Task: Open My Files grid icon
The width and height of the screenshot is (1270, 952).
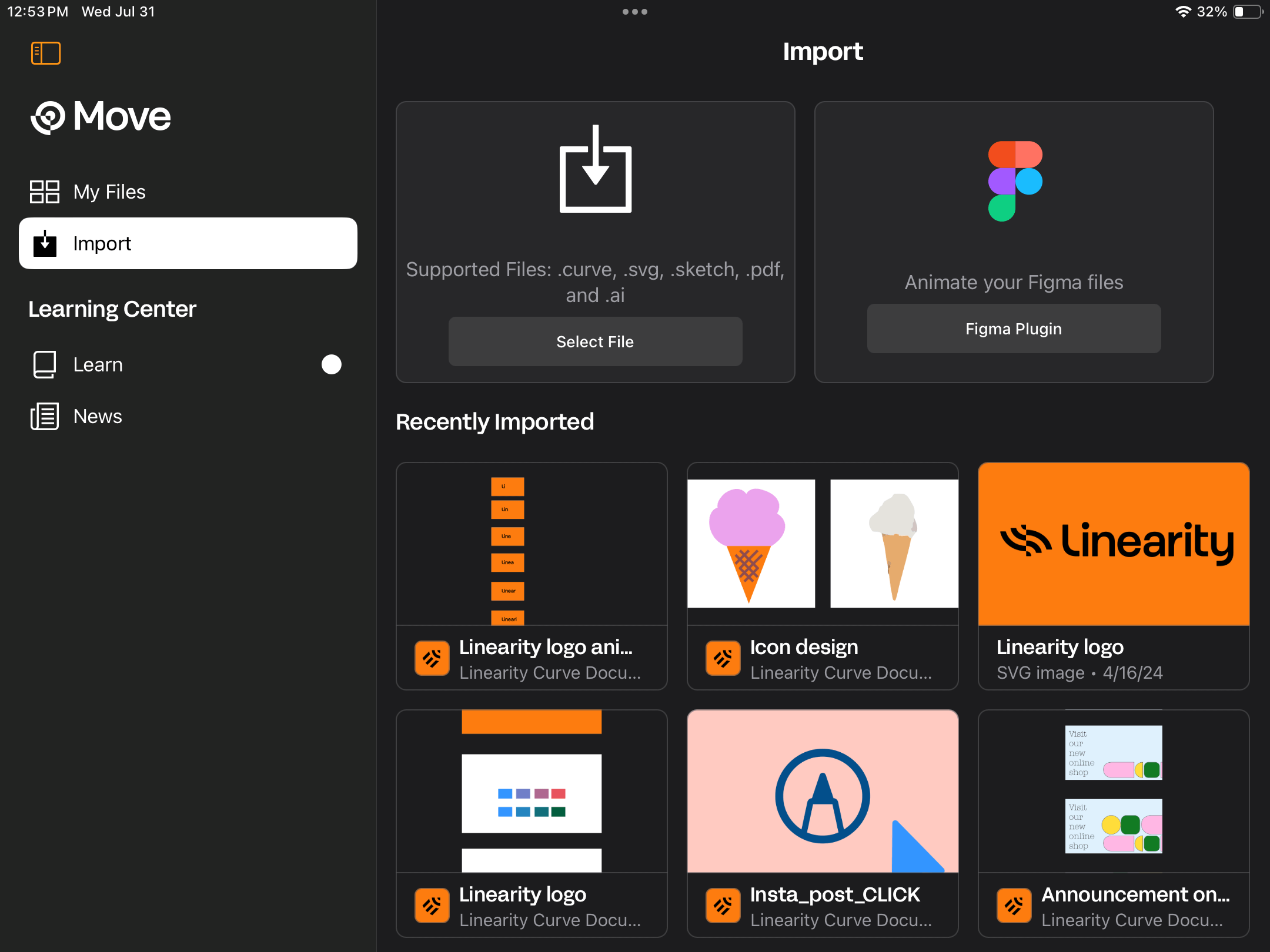Action: [45, 192]
